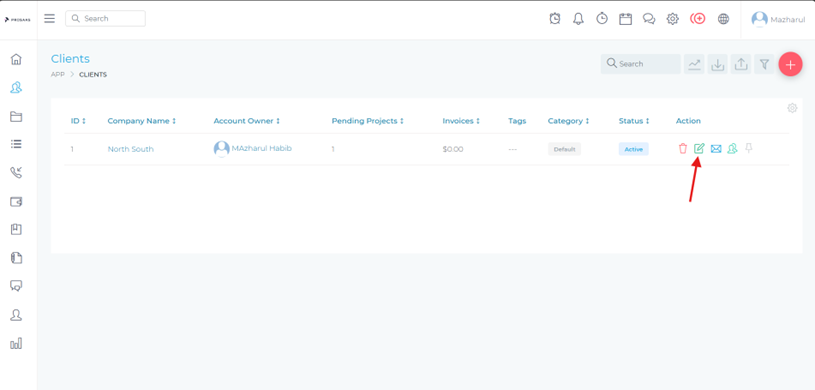815x390 pixels.
Task: Sort by Invoices column
Action: click(461, 121)
